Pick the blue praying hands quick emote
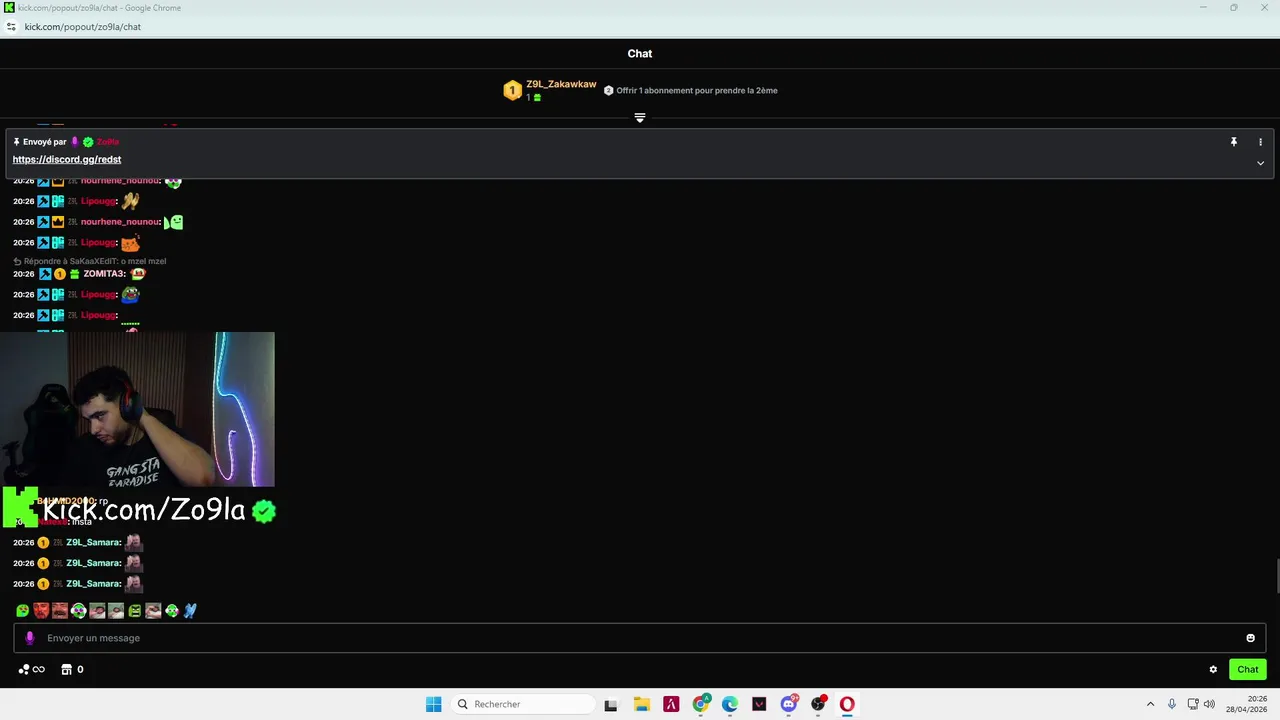 [x=190, y=610]
